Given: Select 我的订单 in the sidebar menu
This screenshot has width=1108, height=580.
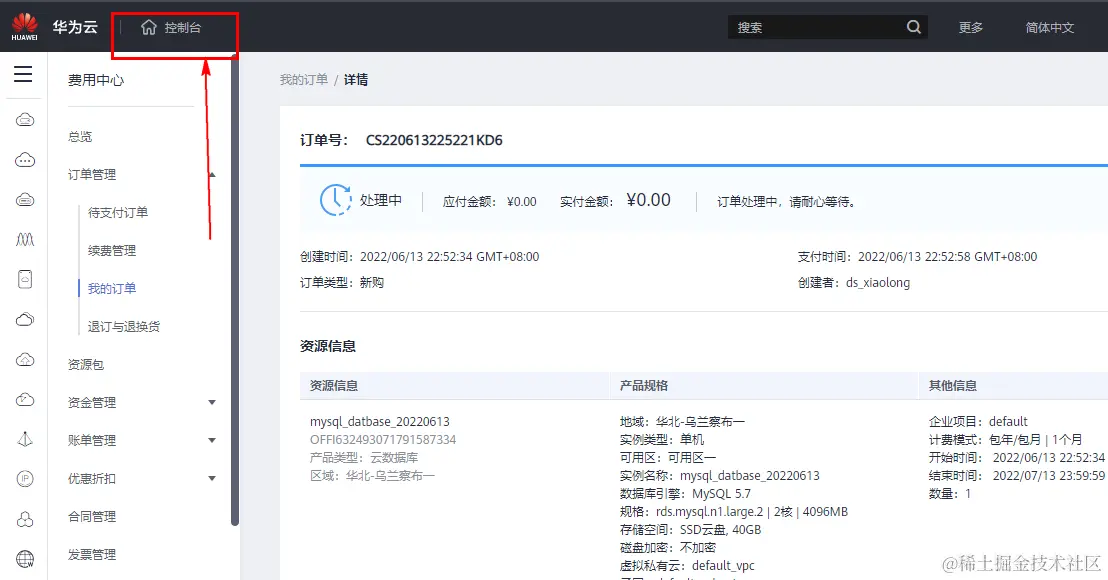Looking at the screenshot, I should 112,289.
